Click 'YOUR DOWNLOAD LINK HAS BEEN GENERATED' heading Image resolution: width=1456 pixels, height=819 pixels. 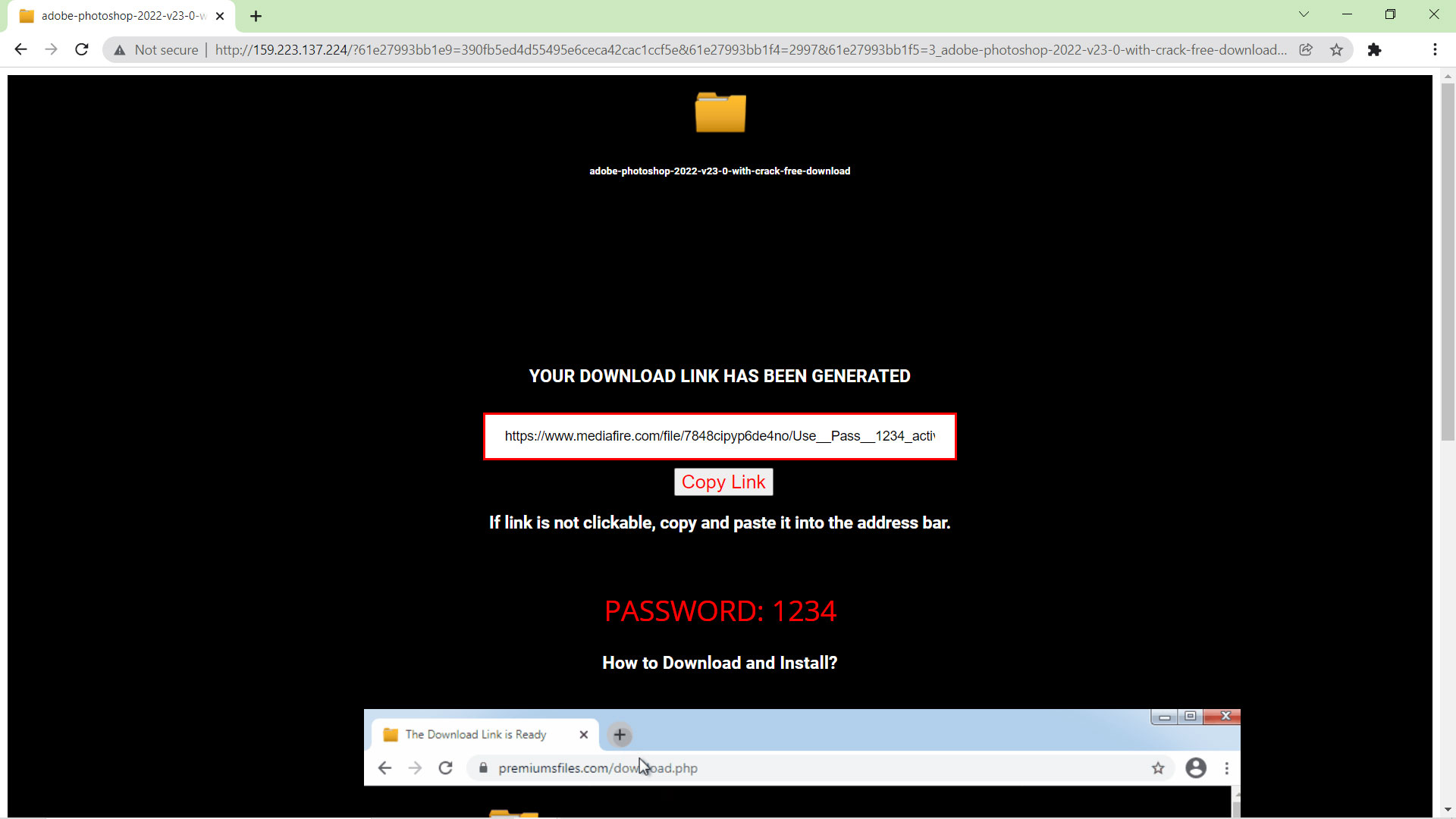pyautogui.click(x=720, y=376)
